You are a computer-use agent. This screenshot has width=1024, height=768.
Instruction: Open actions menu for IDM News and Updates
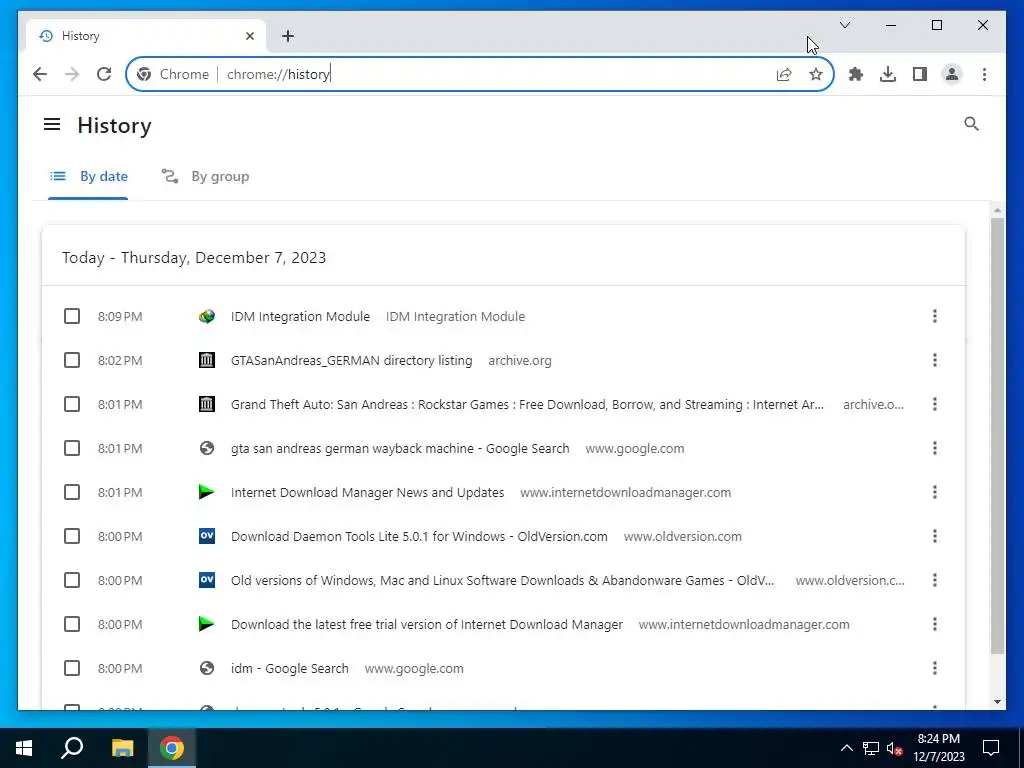click(935, 492)
